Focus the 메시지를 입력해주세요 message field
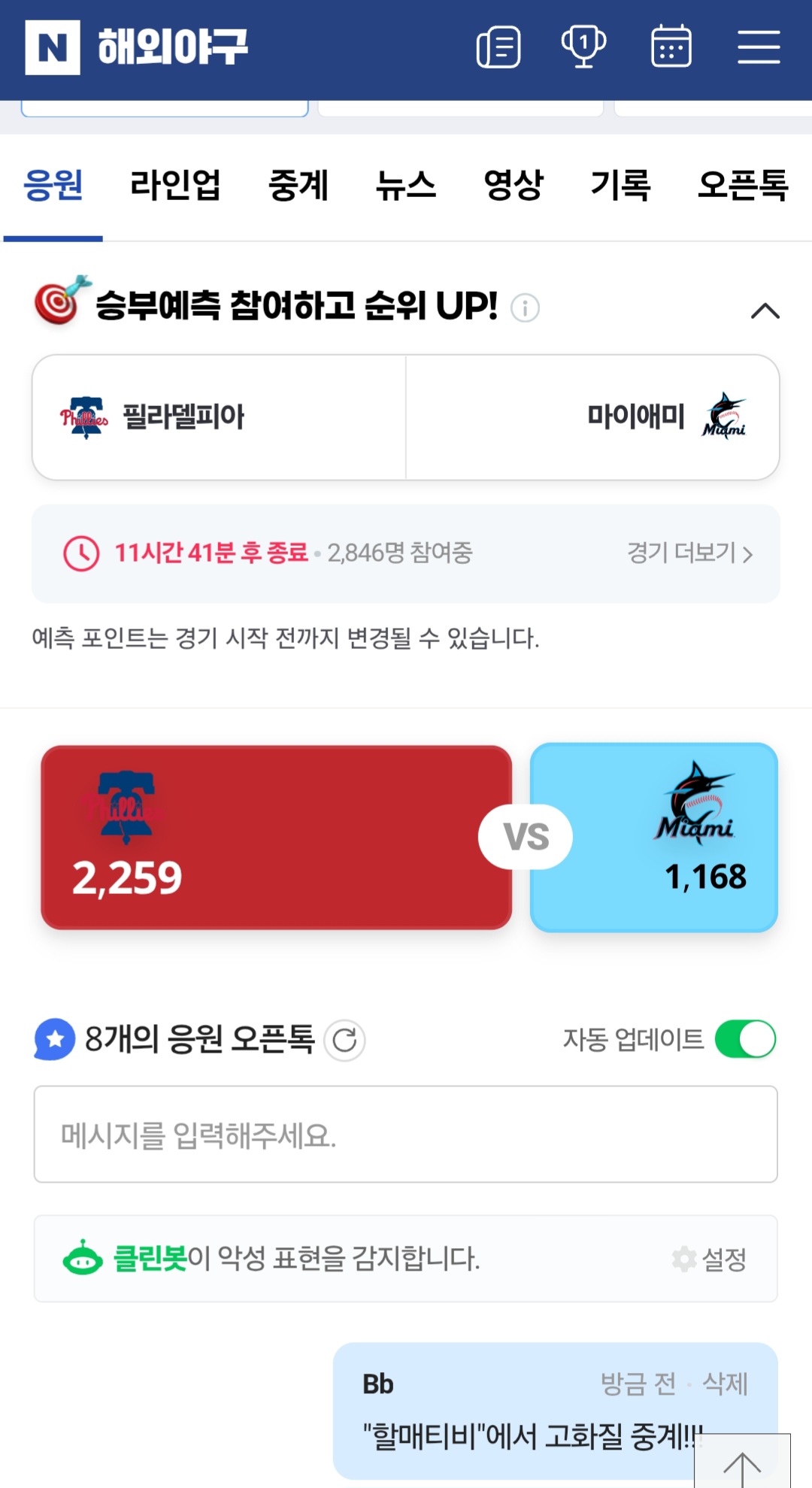Viewport: 812px width, 1488px height. click(405, 1134)
